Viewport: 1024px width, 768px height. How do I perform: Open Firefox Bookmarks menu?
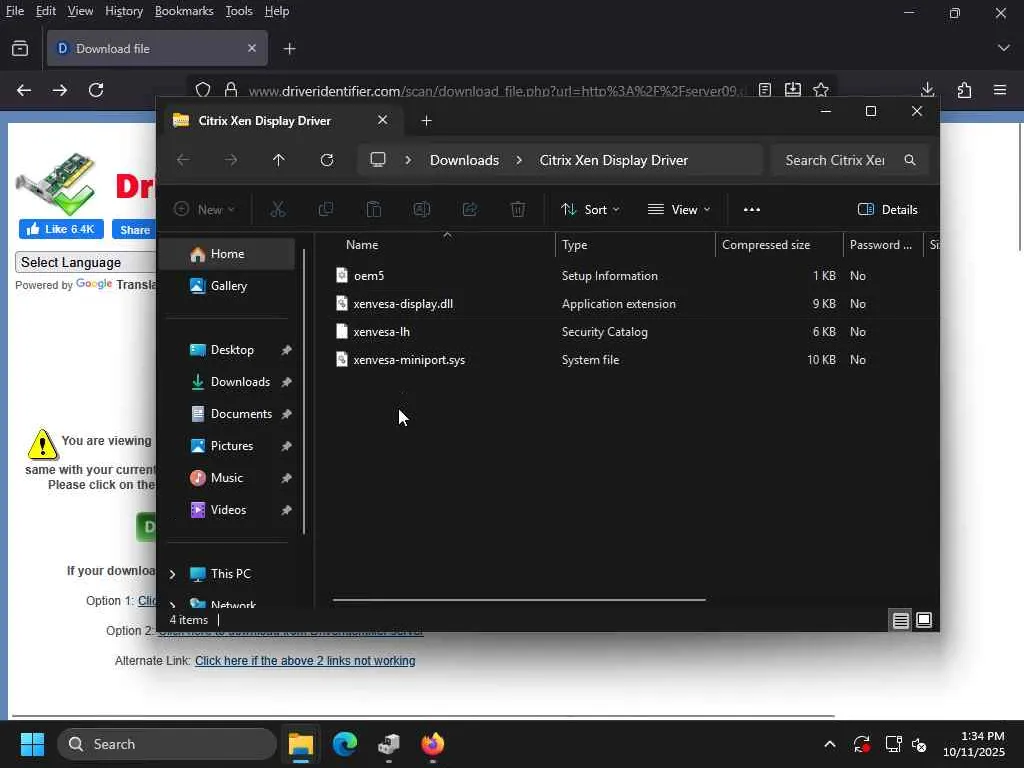click(184, 11)
